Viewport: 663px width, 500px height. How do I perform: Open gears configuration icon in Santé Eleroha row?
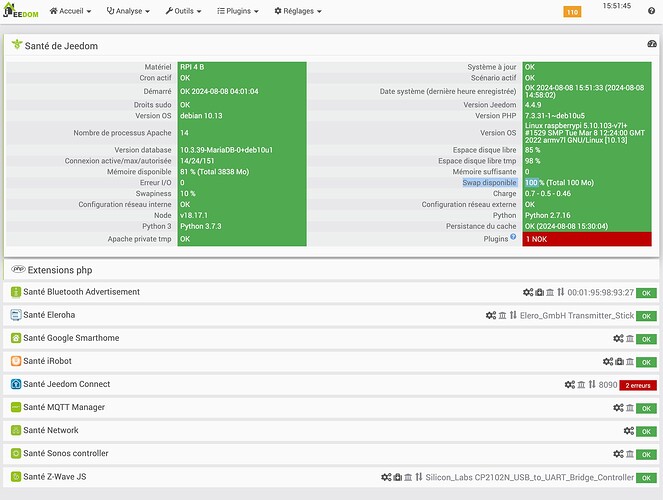pos(490,315)
